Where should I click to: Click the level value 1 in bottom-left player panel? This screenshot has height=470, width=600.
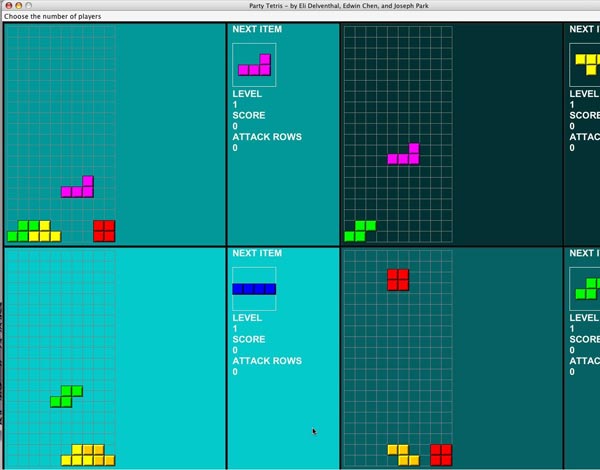pyautogui.click(x=235, y=328)
